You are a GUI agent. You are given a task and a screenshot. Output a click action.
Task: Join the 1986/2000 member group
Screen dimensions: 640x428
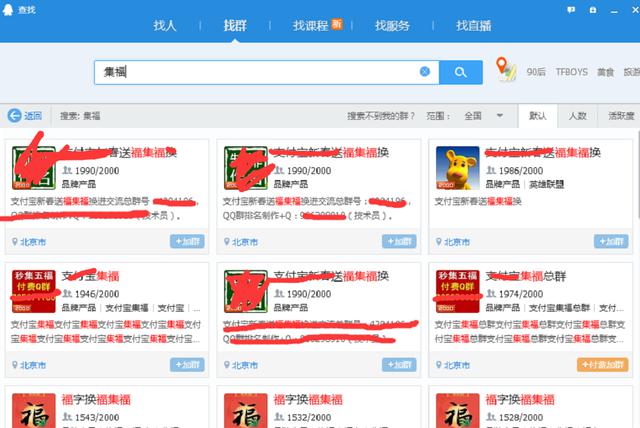(611, 242)
